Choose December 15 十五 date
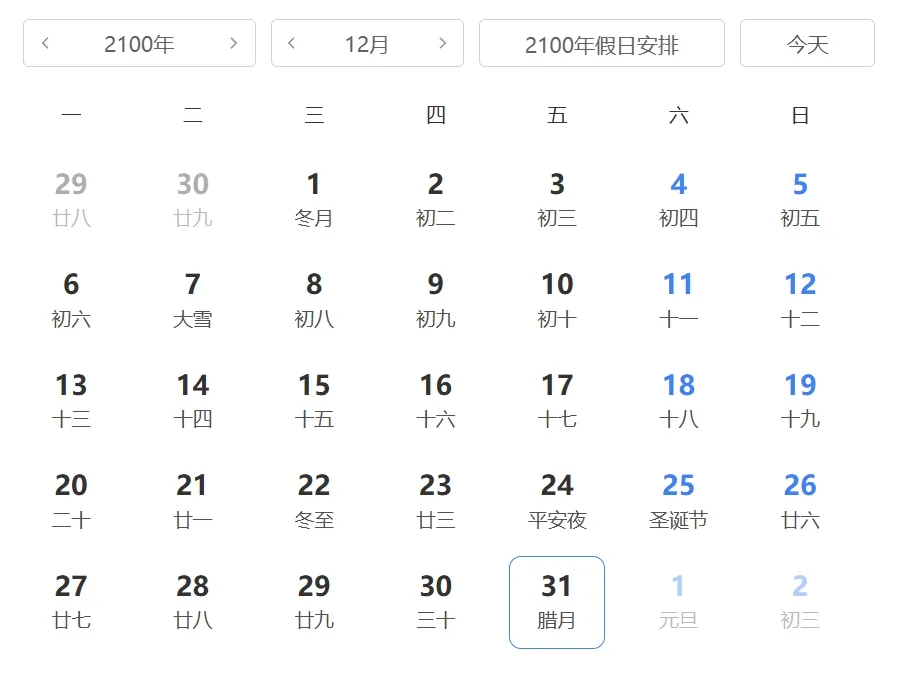This screenshot has width=900, height=684. (x=314, y=400)
